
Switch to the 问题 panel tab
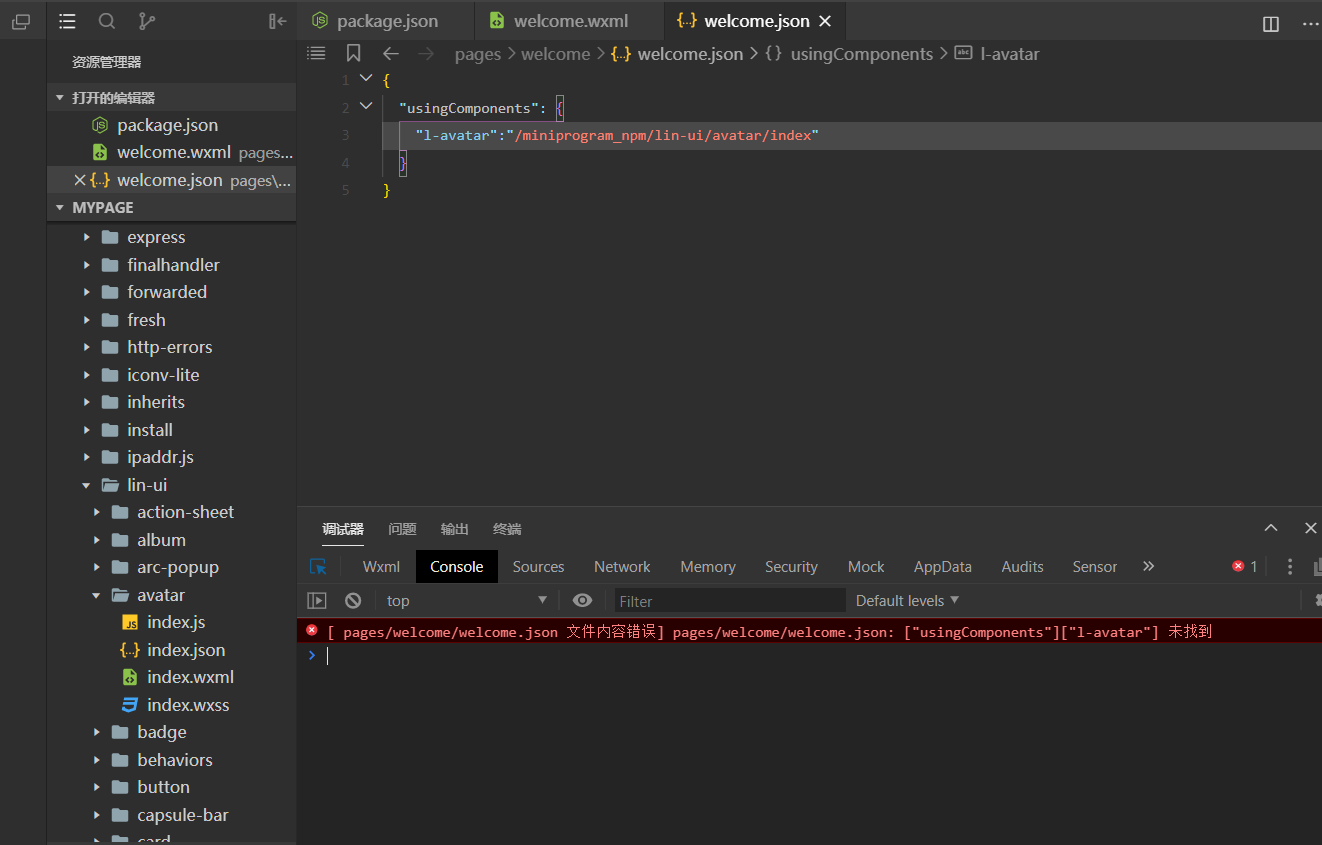402,529
